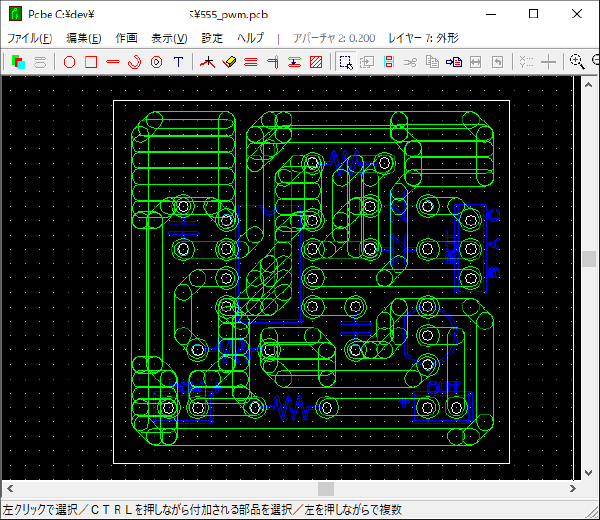This screenshot has height=520, width=600.
Task: Select the rectangle drawing tool
Action: pyautogui.click(x=91, y=62)
